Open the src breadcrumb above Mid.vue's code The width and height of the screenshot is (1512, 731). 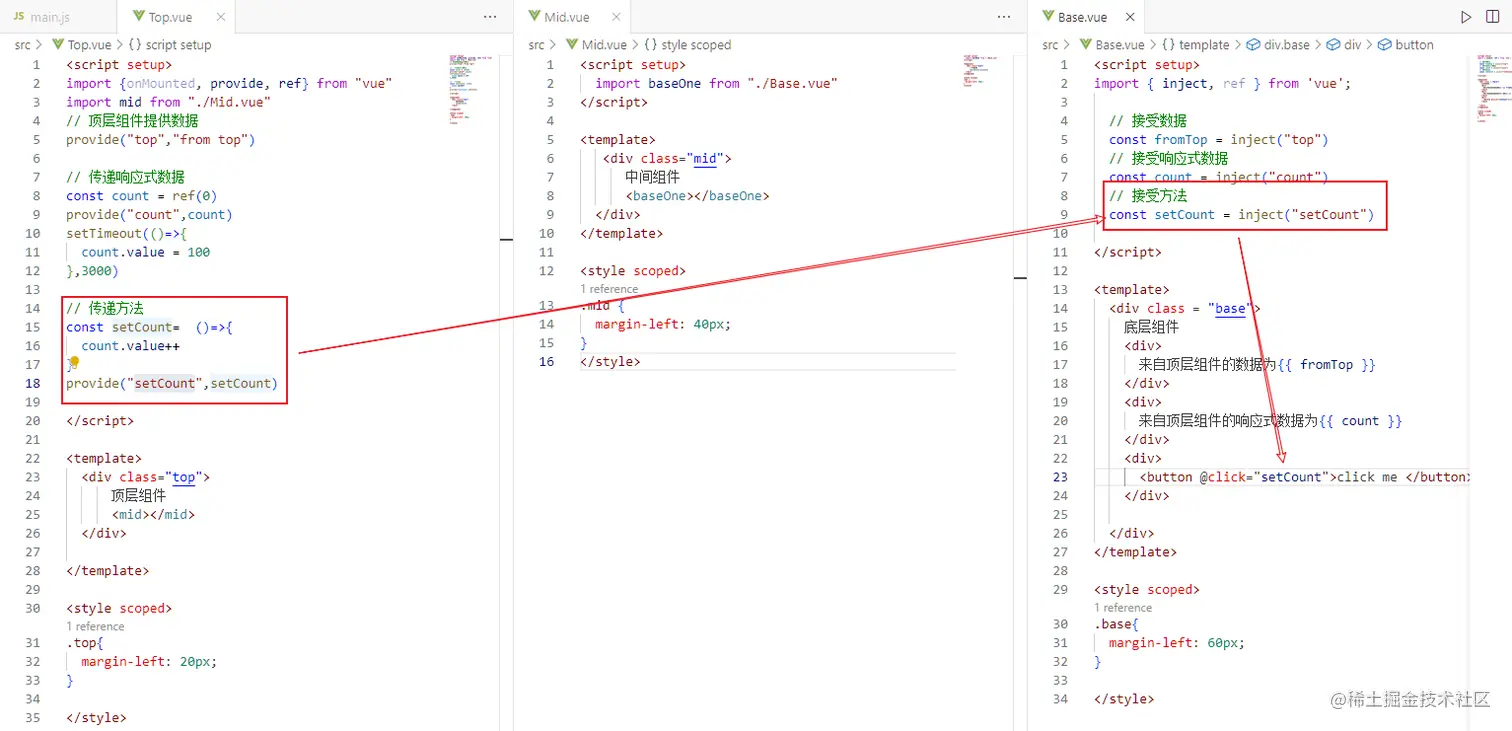(537, 45)
